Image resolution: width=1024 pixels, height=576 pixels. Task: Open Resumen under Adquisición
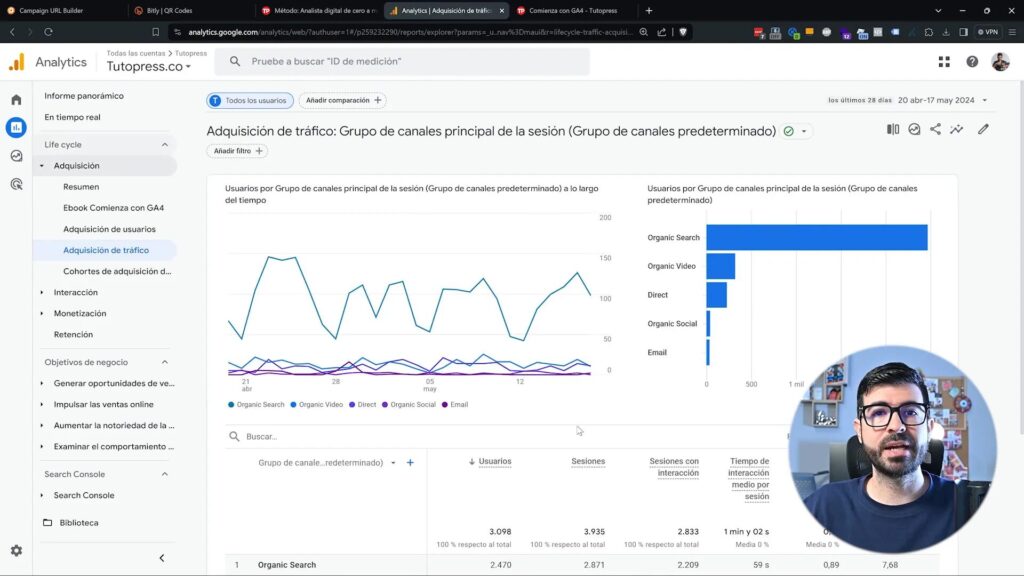81,187
